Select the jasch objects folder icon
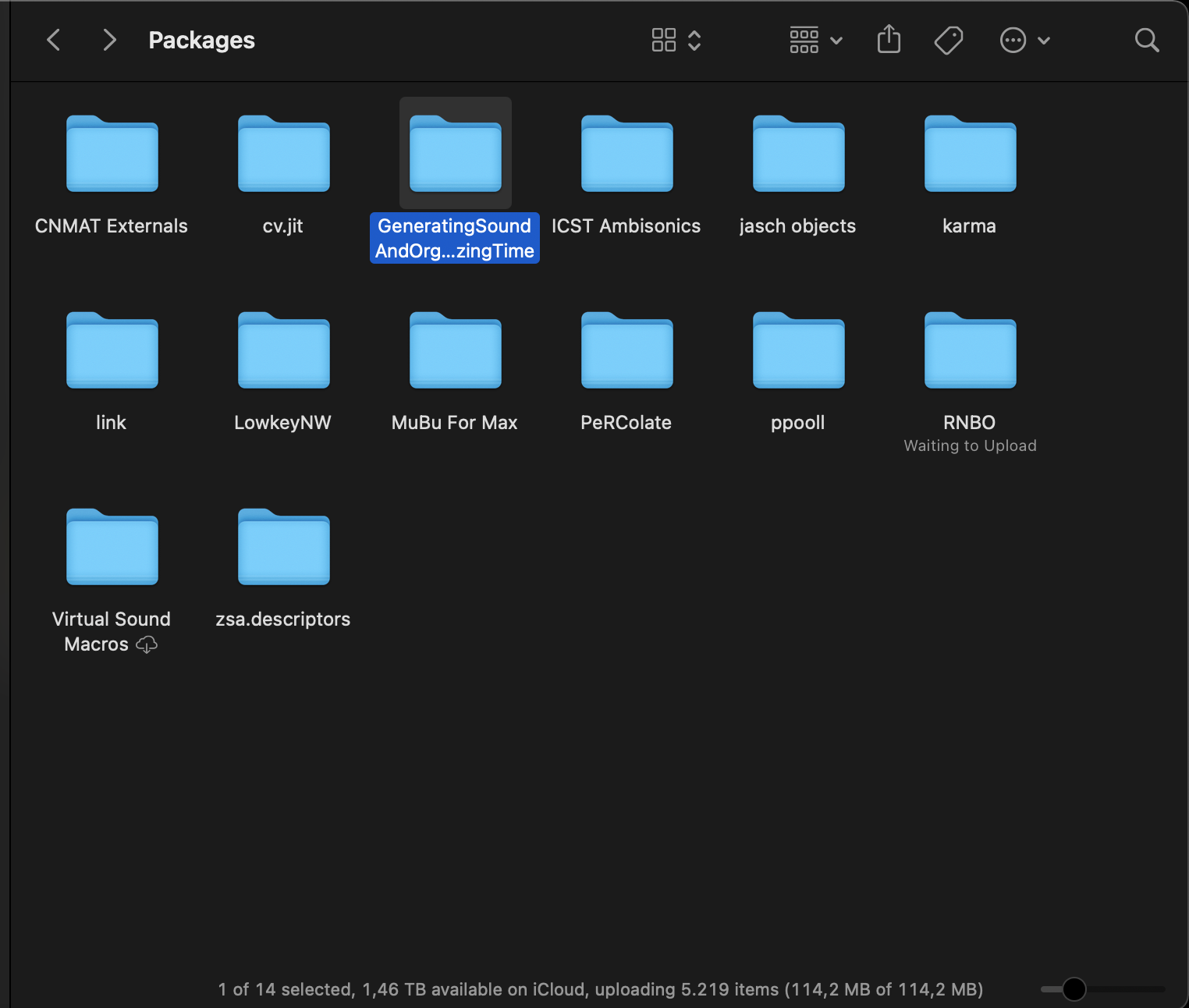Image resolution: width=1189 pixels, height=1008 pixels. 799,153
